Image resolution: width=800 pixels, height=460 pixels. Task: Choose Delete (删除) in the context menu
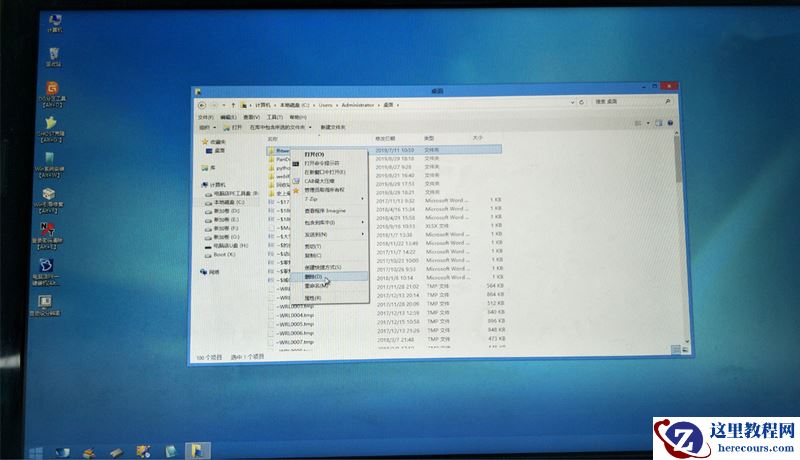point(329,276)
